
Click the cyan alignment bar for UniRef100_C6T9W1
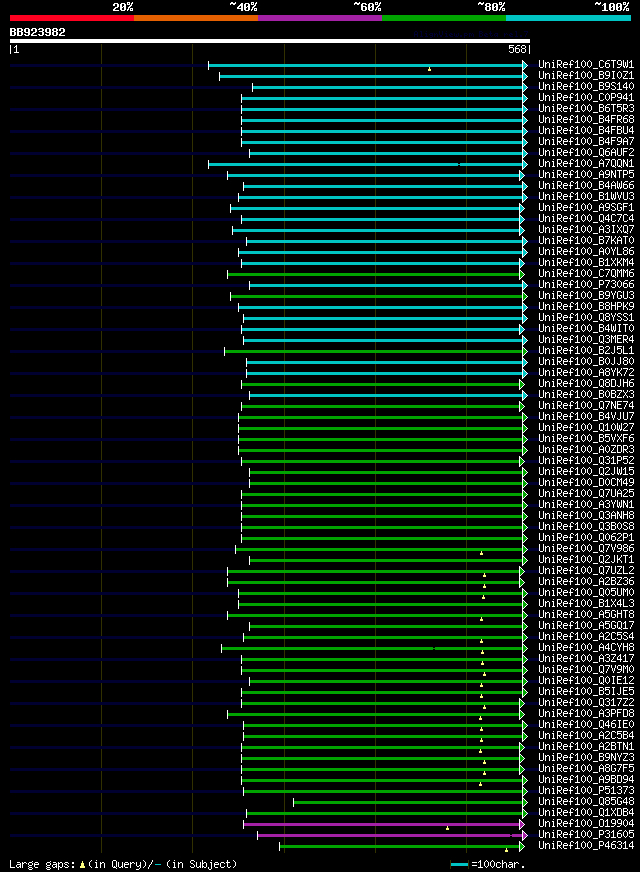tap(368, 66)
